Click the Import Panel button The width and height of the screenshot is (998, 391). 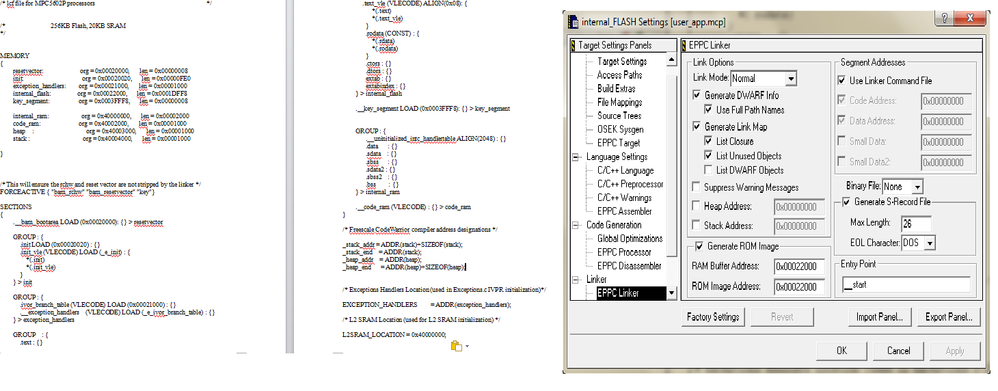pyautogui.click(x=880, y=316)
